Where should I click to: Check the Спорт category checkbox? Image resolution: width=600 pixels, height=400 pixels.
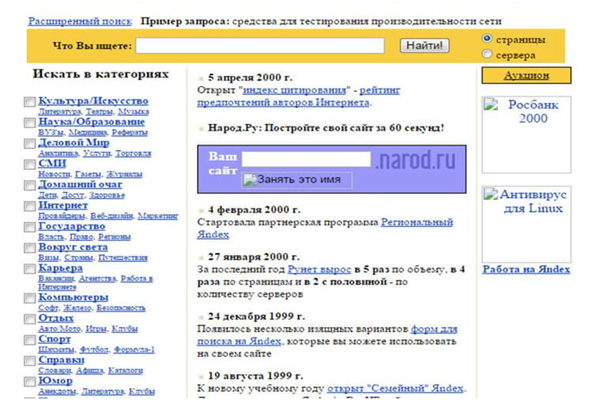tap(29, 340)
